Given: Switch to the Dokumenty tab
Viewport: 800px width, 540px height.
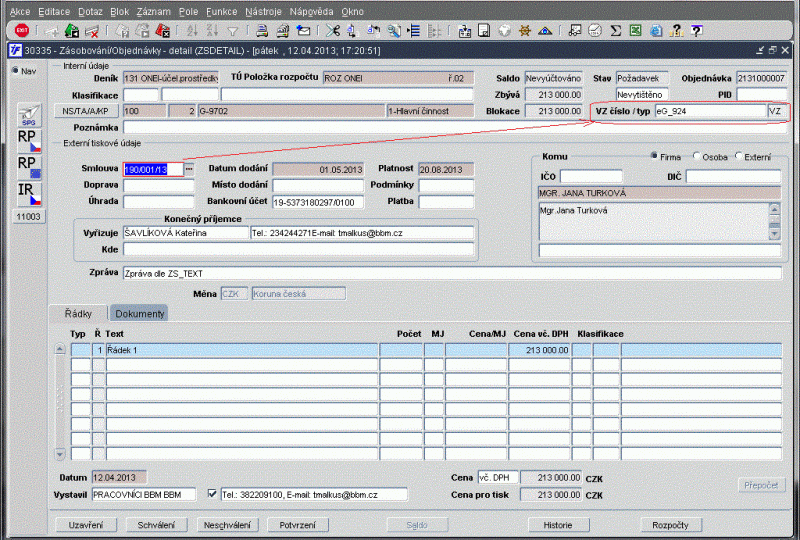Looking at the screenshot, I should (139, 314).
